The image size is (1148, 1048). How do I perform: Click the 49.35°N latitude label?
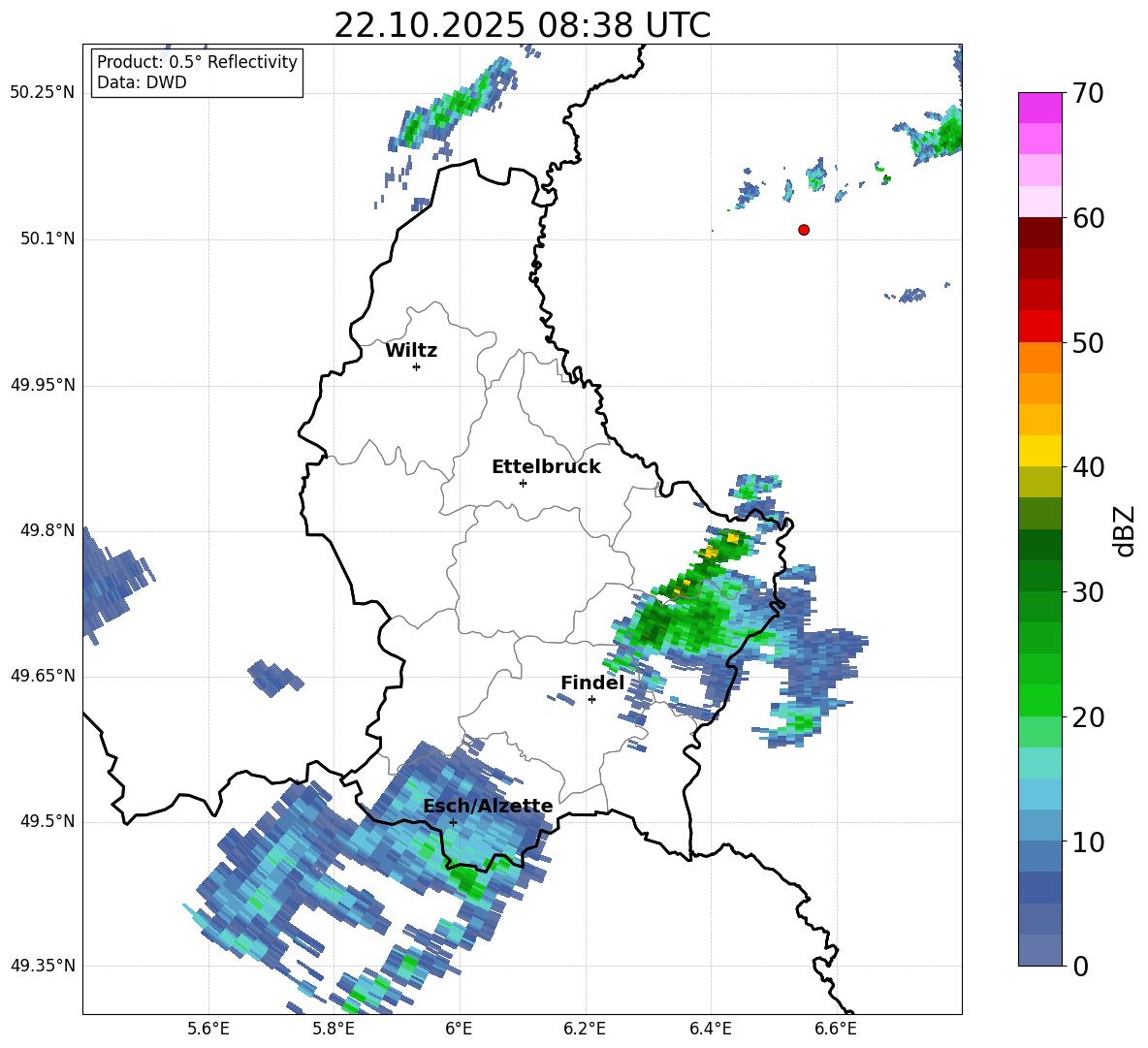(43, 966)
